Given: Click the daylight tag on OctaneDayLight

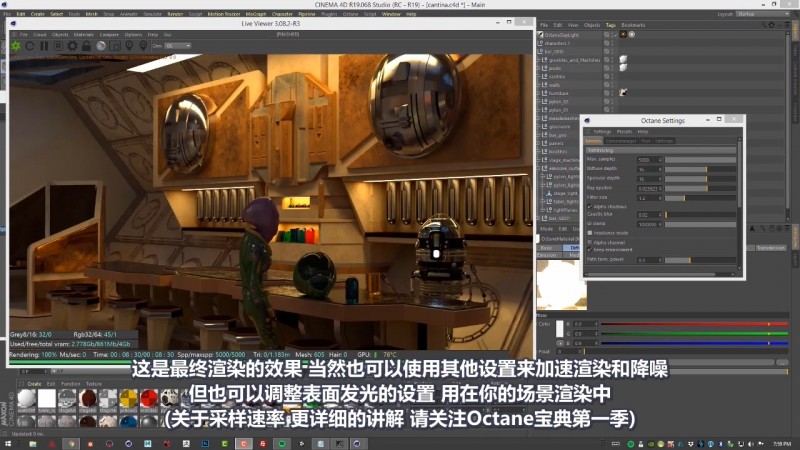Looking at the screenshot, I should click(x=623, y=34).
